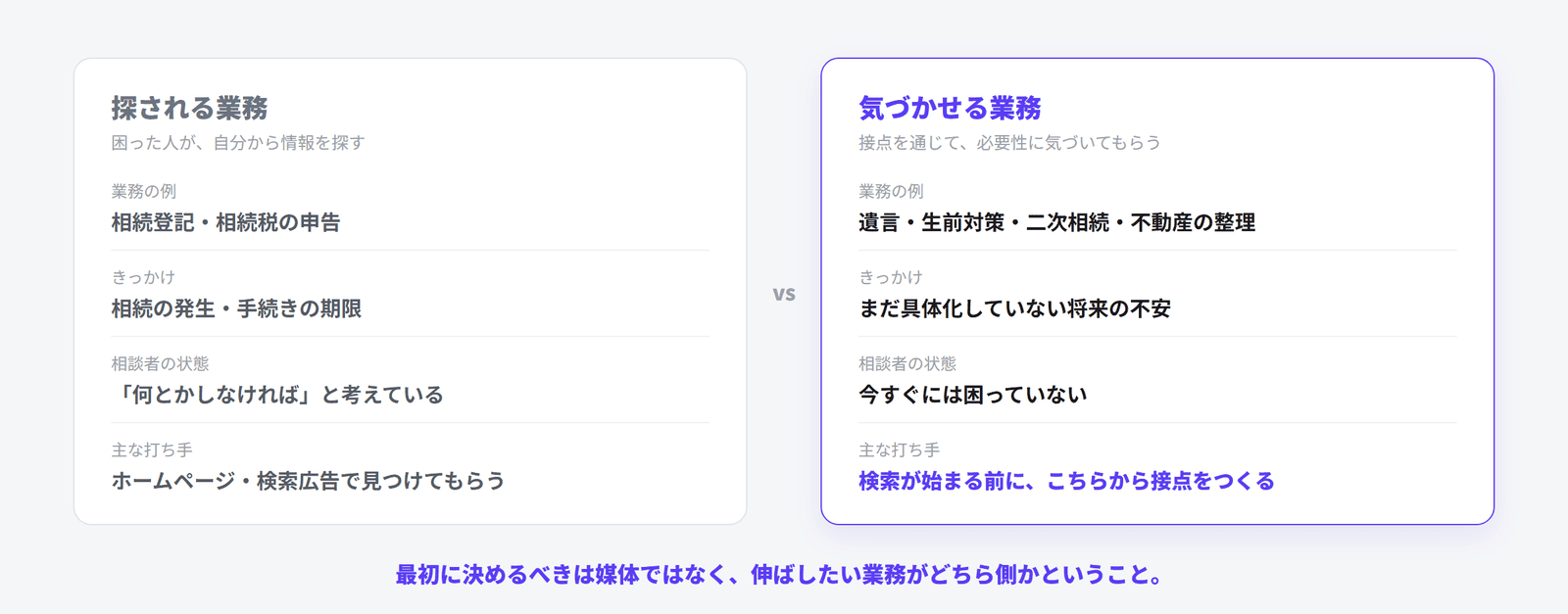
Task: Click the text 今すぐには困っていない
Action: tap(972, 395)
